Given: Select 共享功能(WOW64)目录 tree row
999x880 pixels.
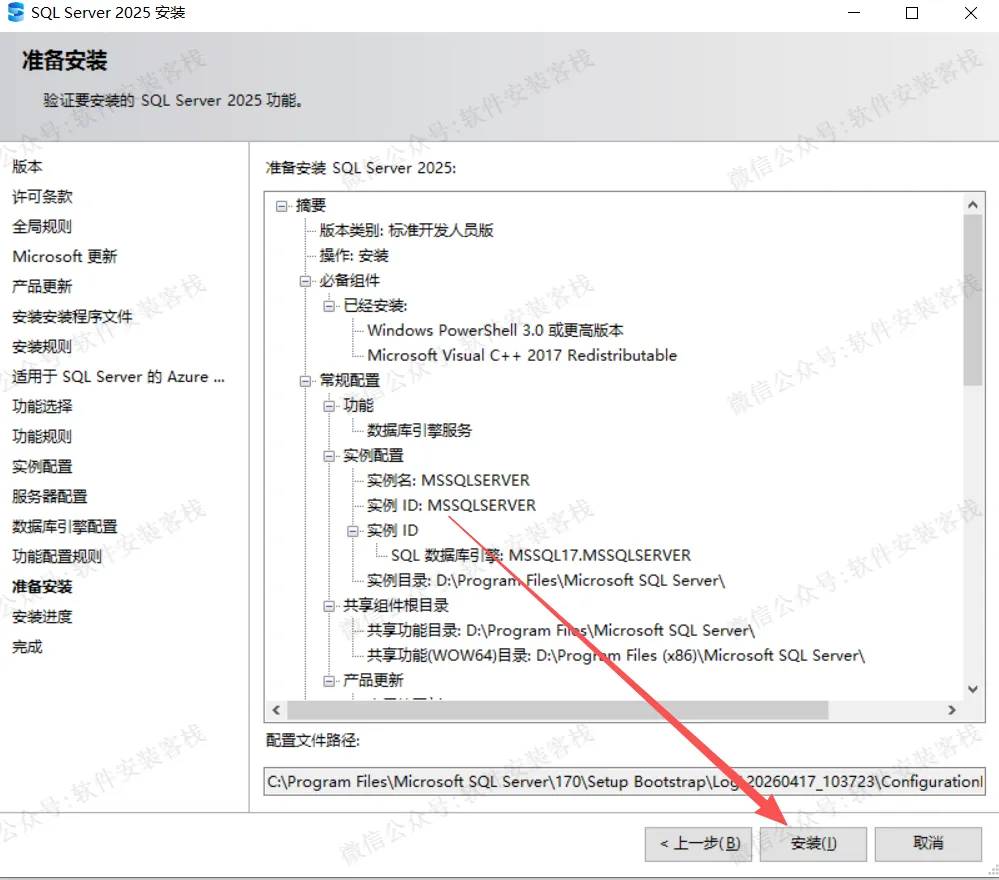Looking at the screenshot, I should coord(615,656).
